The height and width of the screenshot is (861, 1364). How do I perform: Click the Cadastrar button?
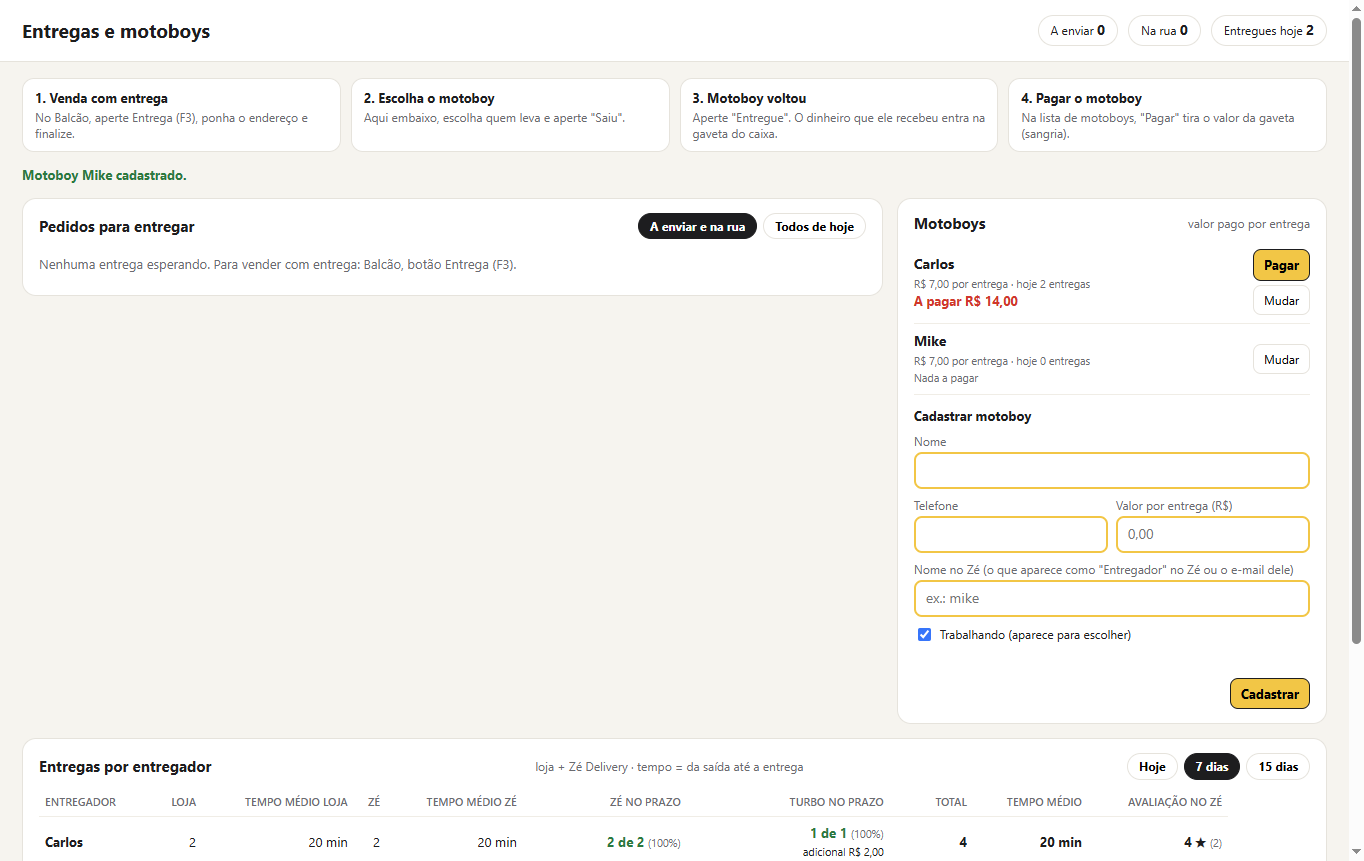(1269, 694)
